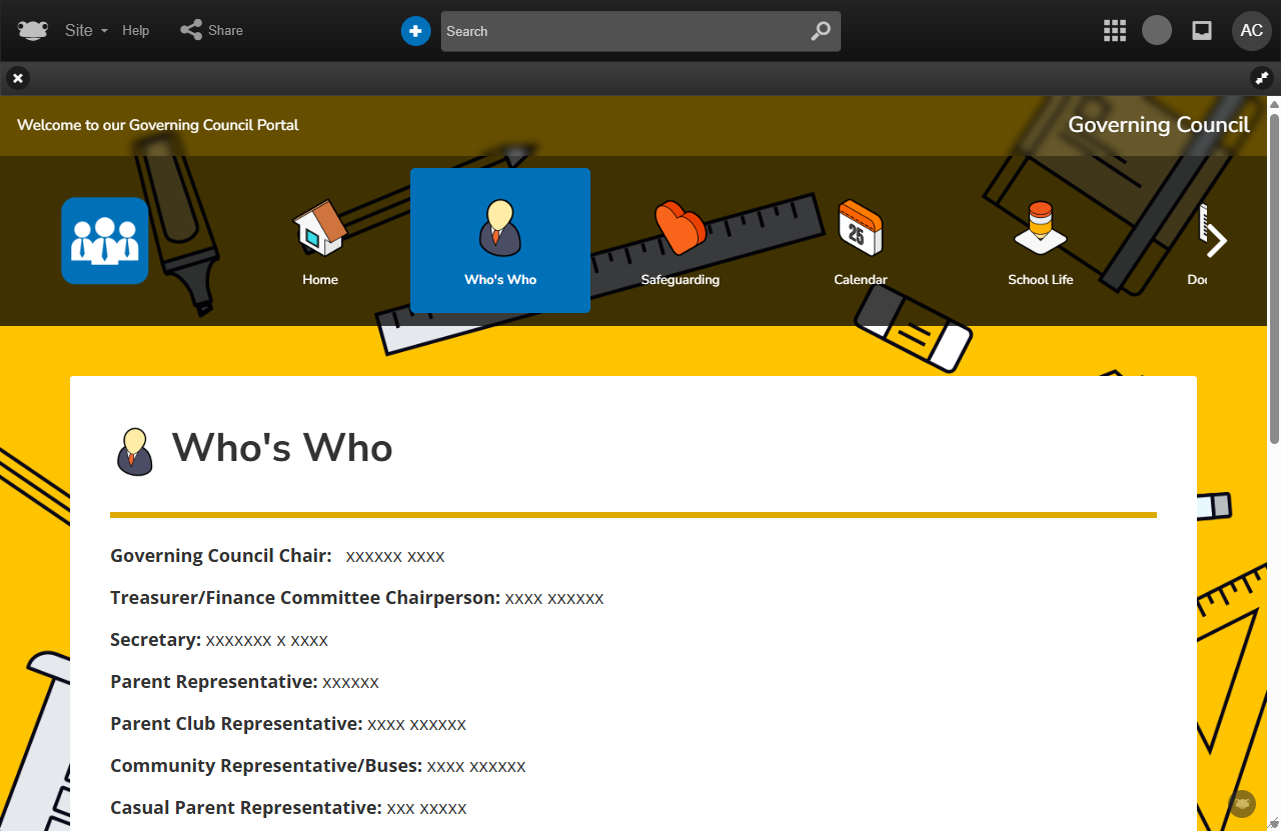This screenshot has height=831, width=1281.
Task: Click the Share button
Action: [212, 31]
